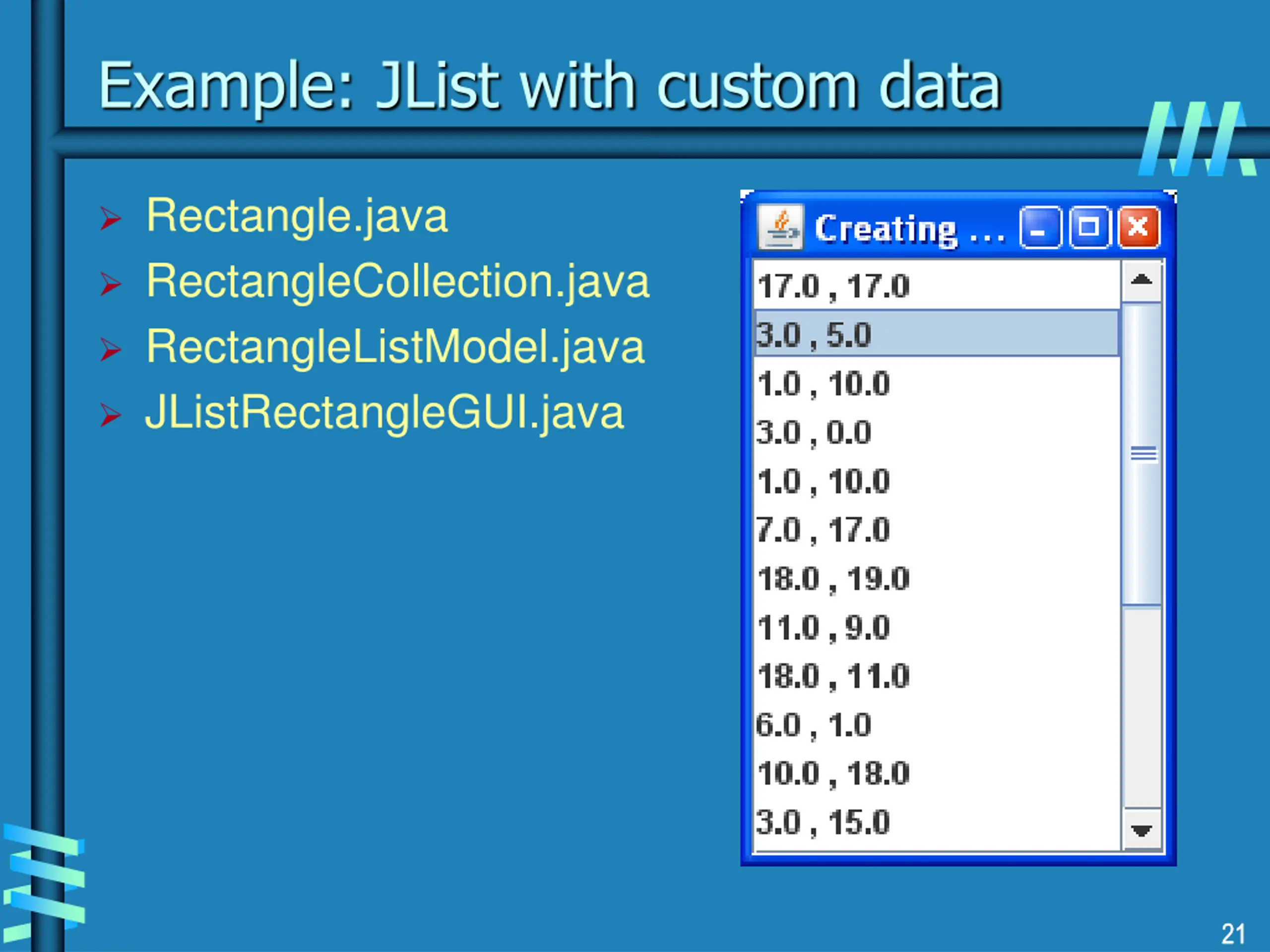The image size is (1270, 952).
Task: Select the list row '3.0 , 0.0'
Action: (937, 431)
